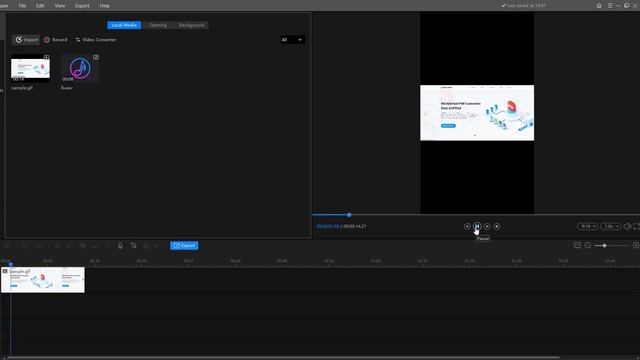This screenshot has height=360, width=640.
Task: Switch to the Background tab
Action: pyautogui.click(x=191, y=25)
